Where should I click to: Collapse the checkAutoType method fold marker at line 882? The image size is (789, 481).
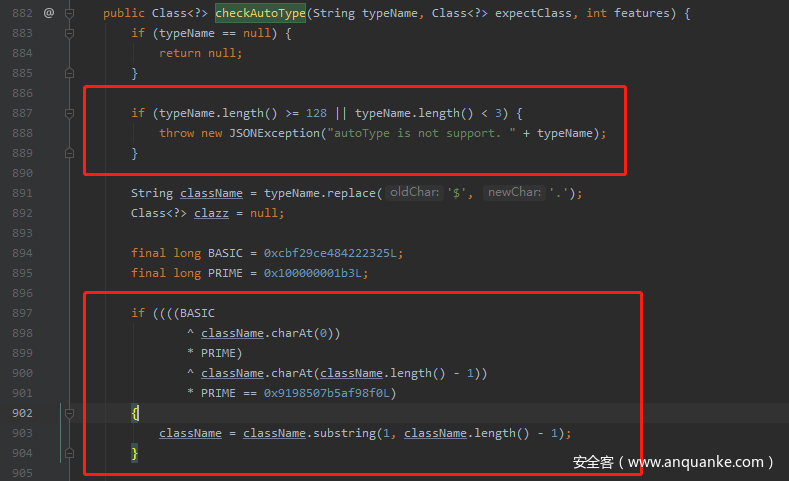point(69,14)
